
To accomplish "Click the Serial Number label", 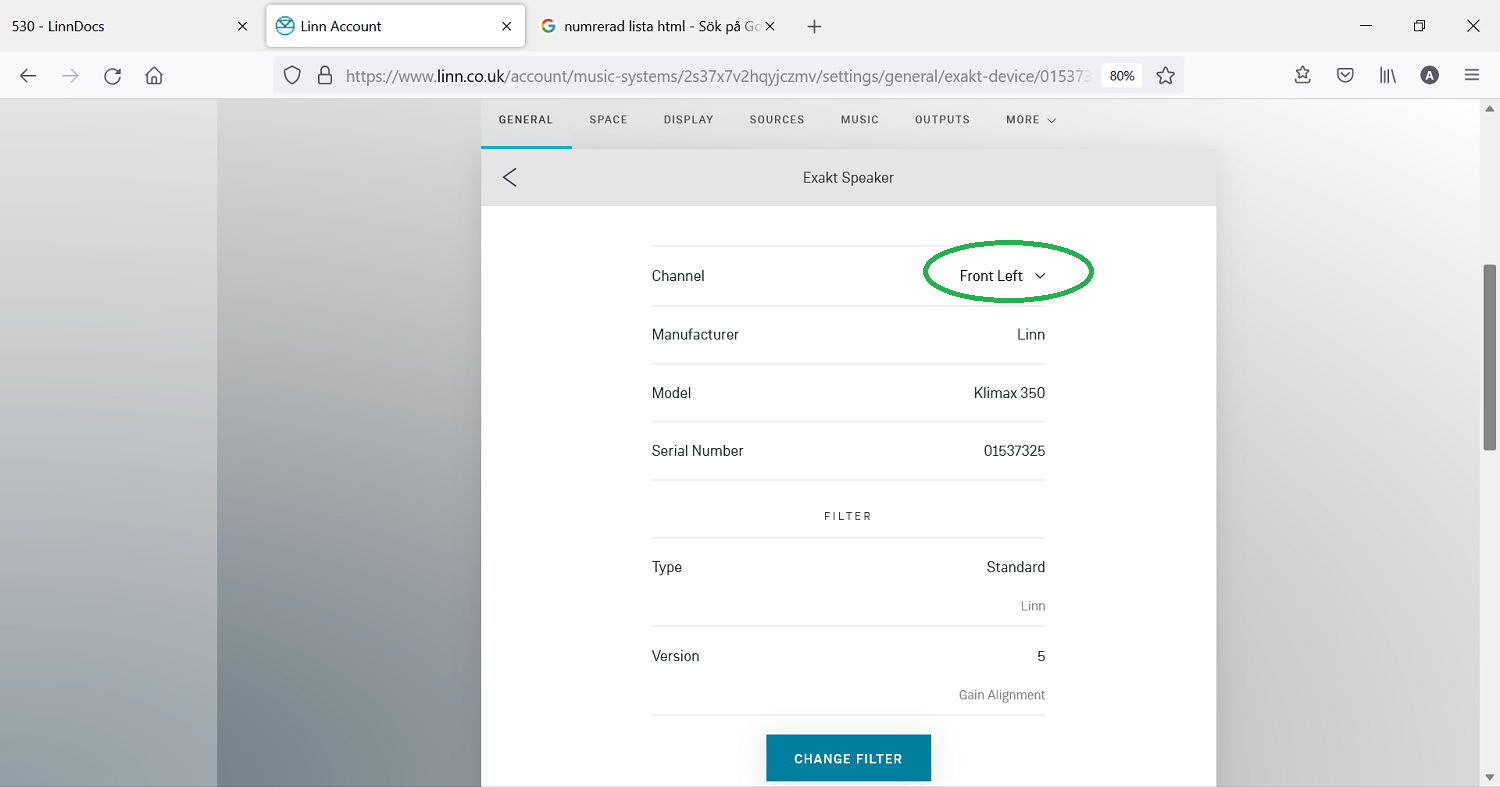I will click(697, 451).
